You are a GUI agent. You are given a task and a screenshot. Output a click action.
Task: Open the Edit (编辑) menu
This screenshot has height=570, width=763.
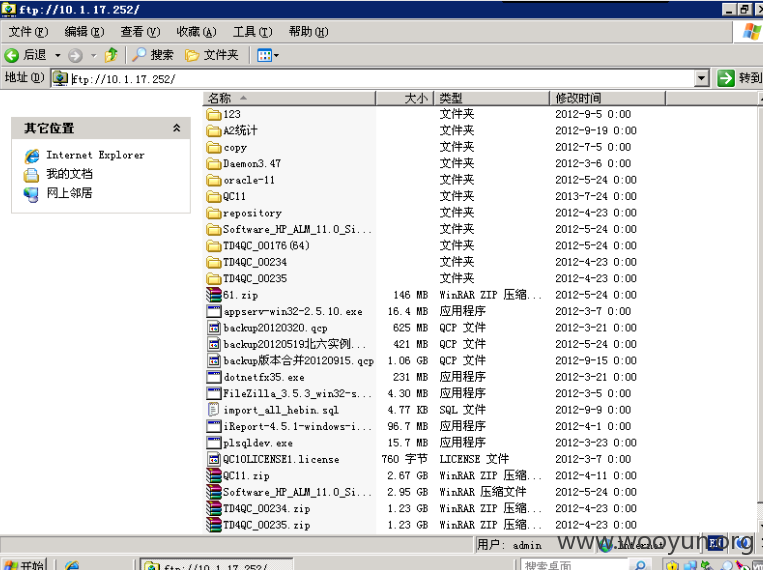click(84, 32)
